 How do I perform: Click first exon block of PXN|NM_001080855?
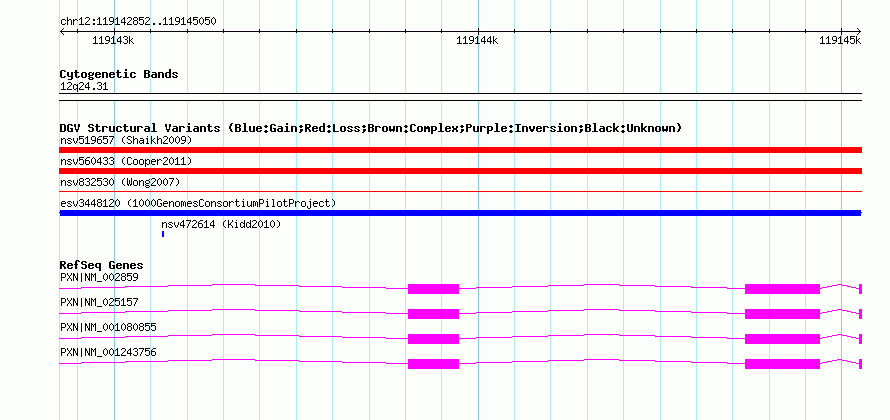click(x=433, y=339)
